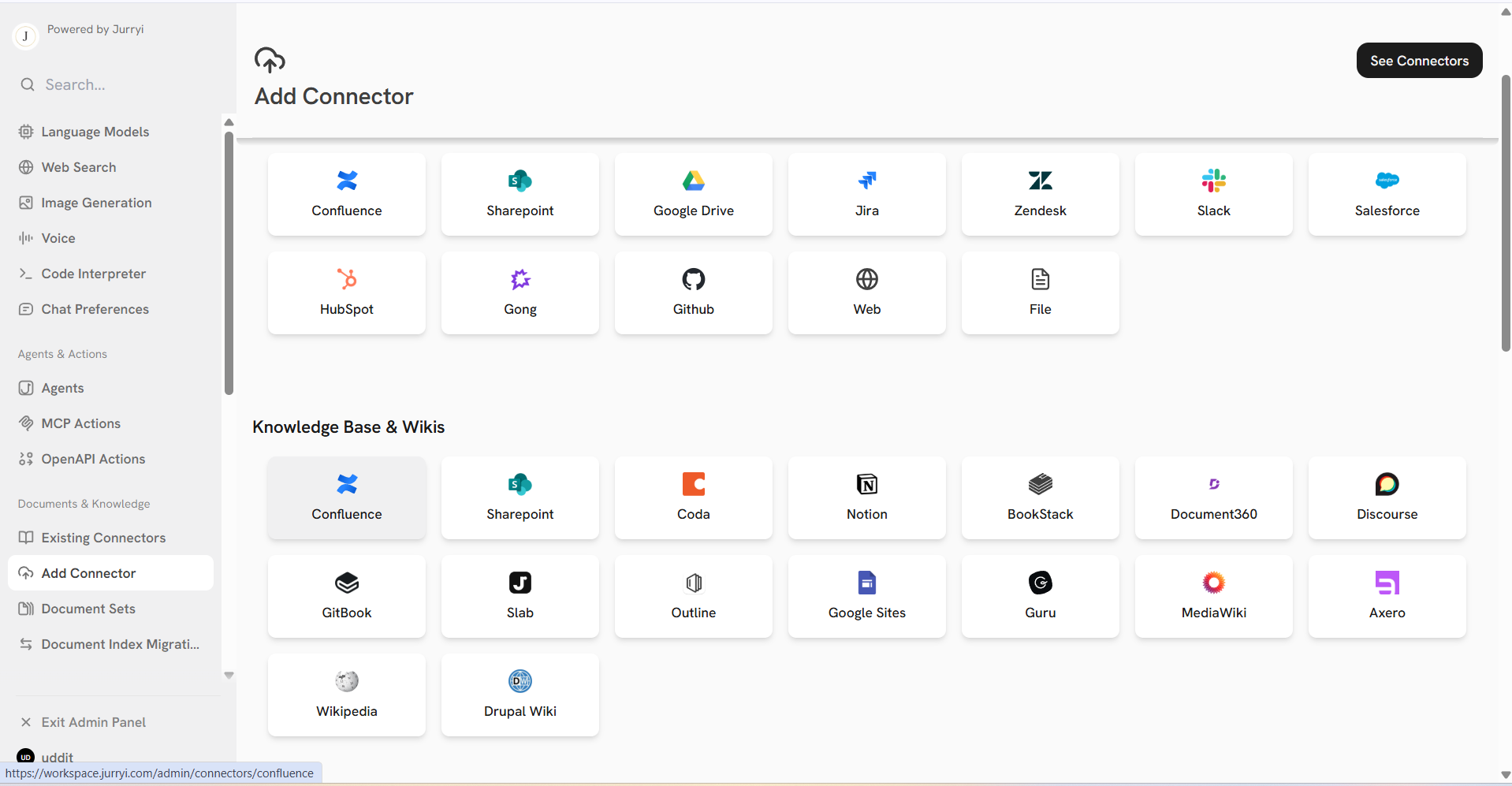
Task: Select the Slack connector icon
Action: [x=1214, y=181]
